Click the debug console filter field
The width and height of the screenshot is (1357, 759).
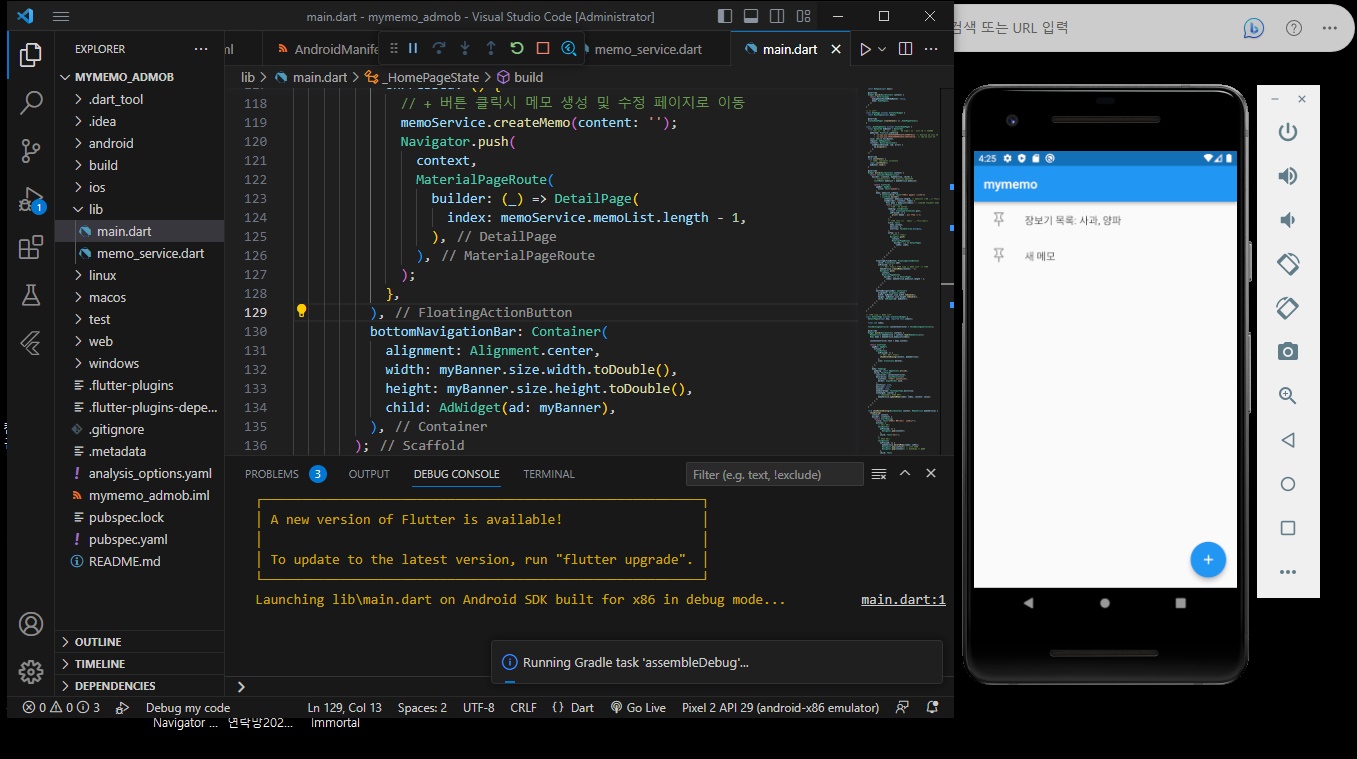(775, 474)
